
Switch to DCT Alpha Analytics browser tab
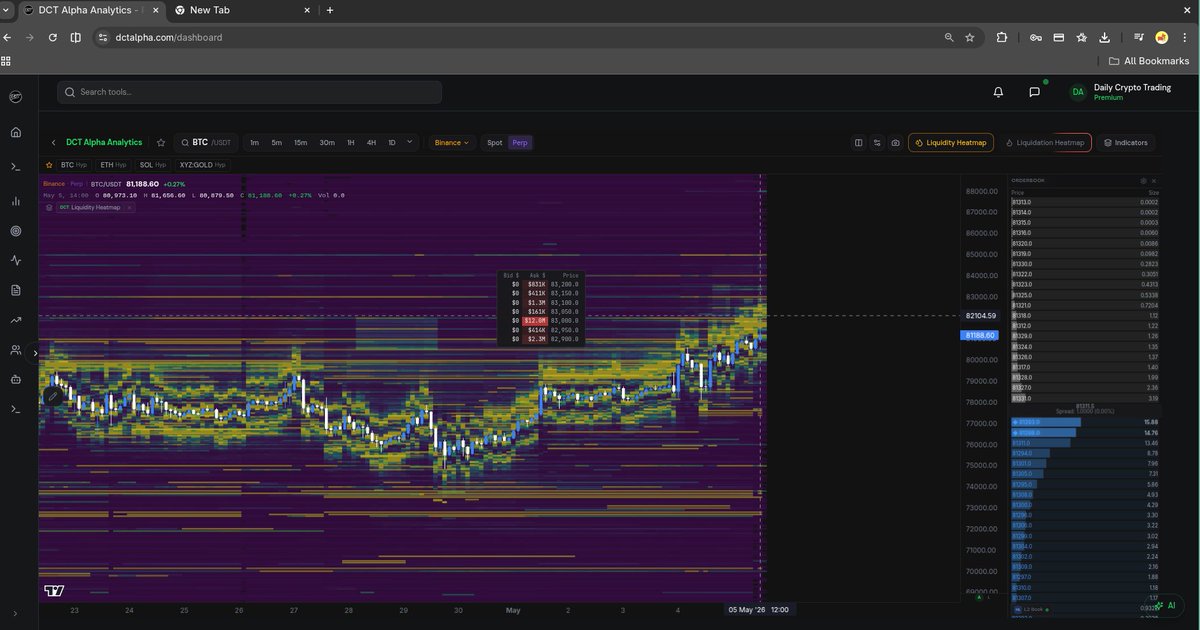coord(91,10)
